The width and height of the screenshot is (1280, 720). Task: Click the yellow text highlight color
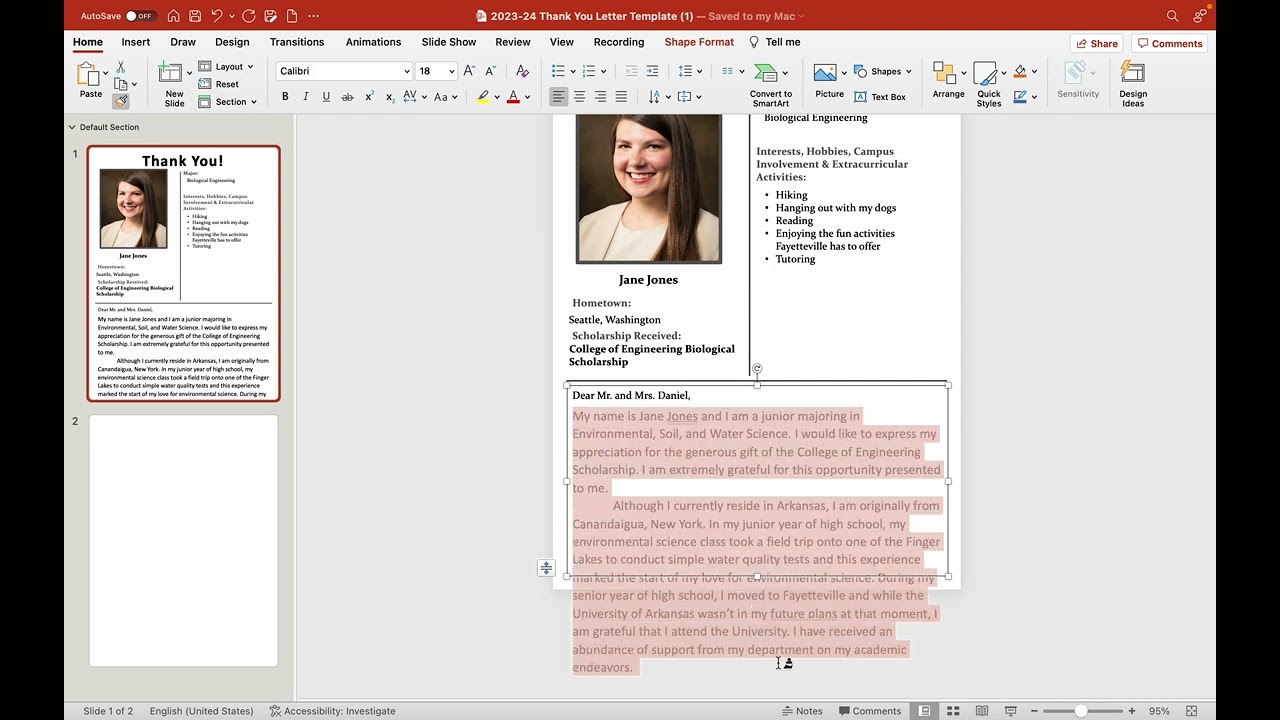tap(483, 97)
